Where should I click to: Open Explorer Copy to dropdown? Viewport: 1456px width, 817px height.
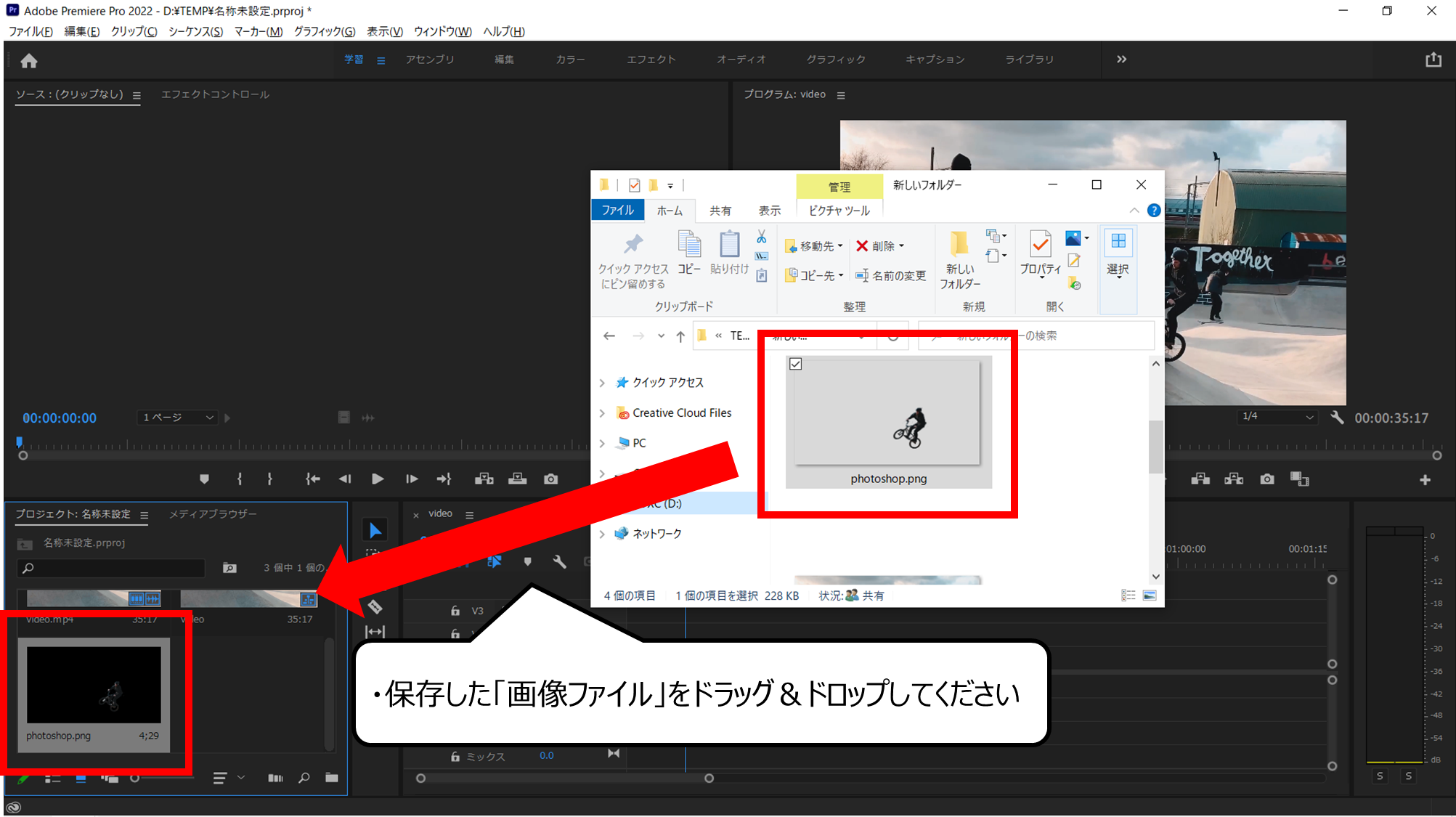tap(814, 275)
